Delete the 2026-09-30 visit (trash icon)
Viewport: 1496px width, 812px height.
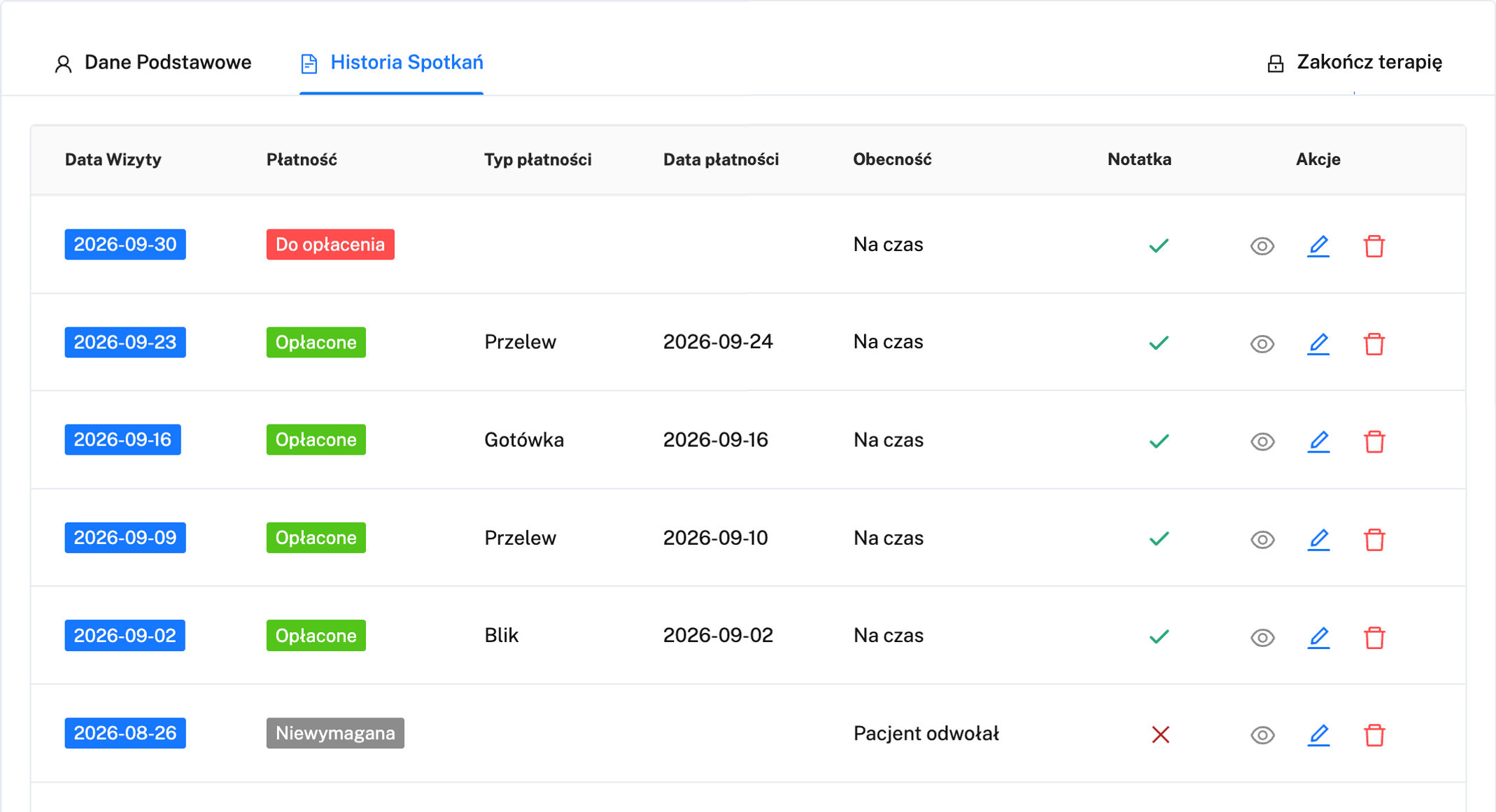[1374, 246]
